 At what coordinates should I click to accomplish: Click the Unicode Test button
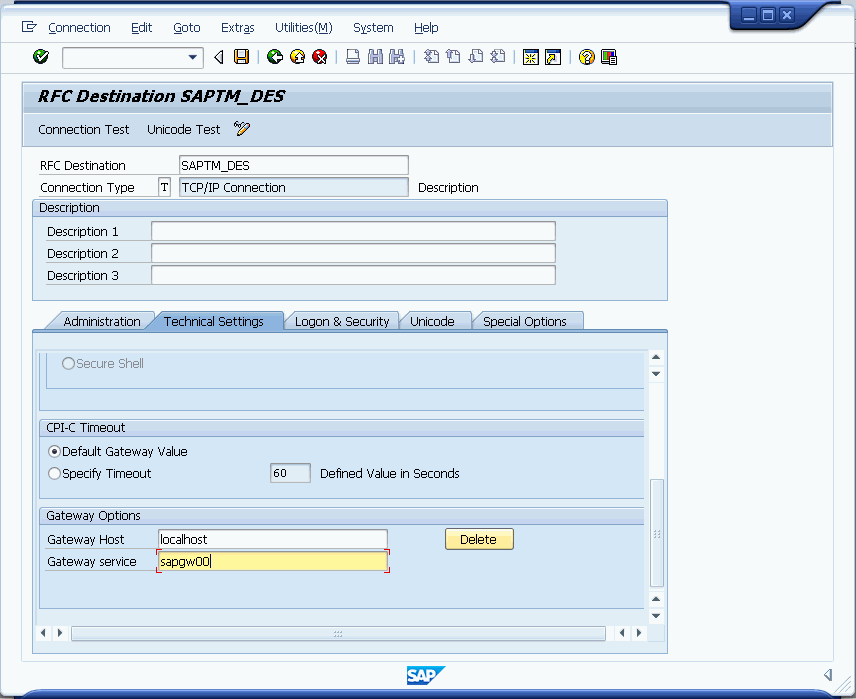pos(183,129)
